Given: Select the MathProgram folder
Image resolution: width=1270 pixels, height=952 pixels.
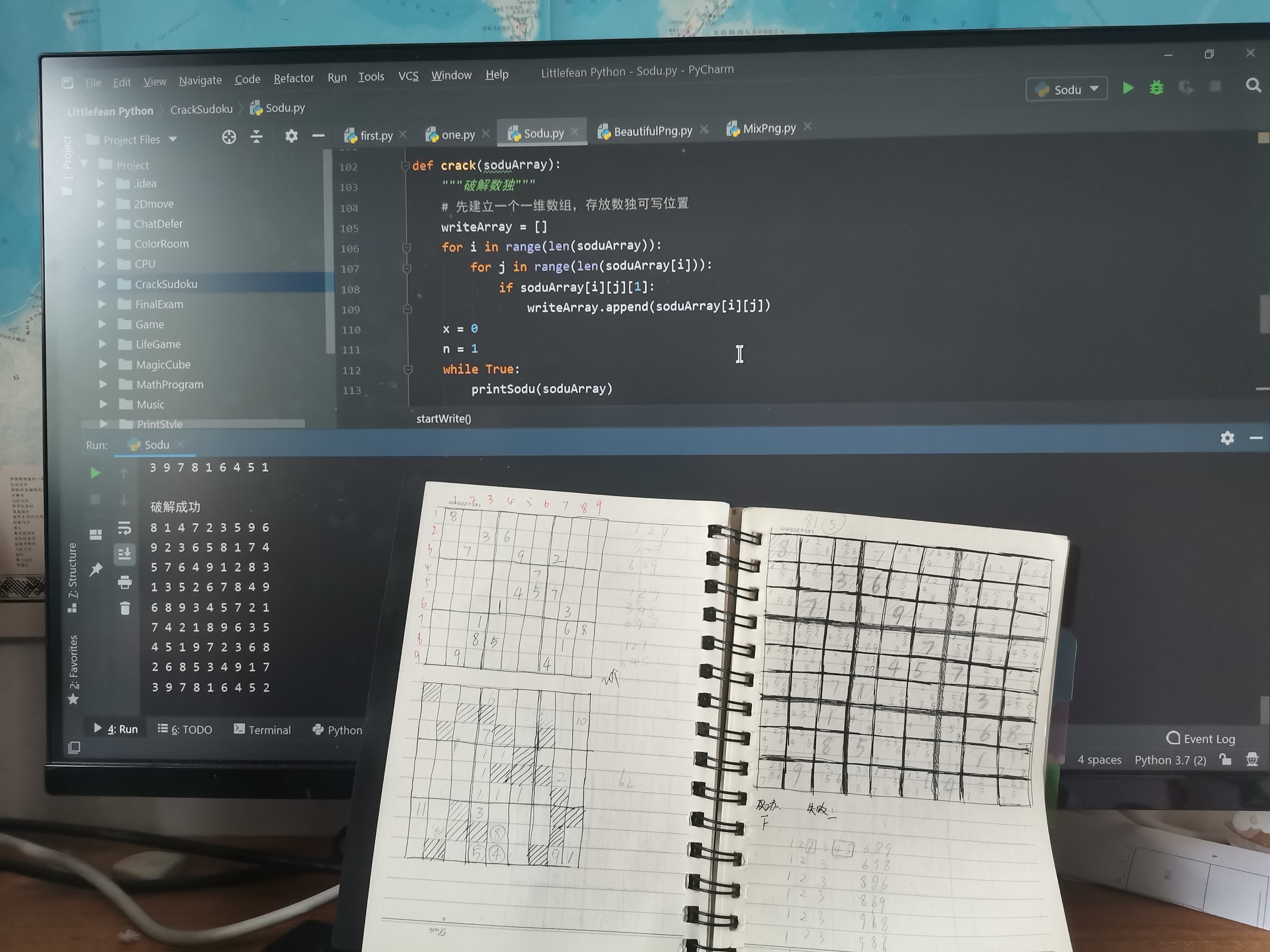Looking at the screenshot, I should pos(170,385).
